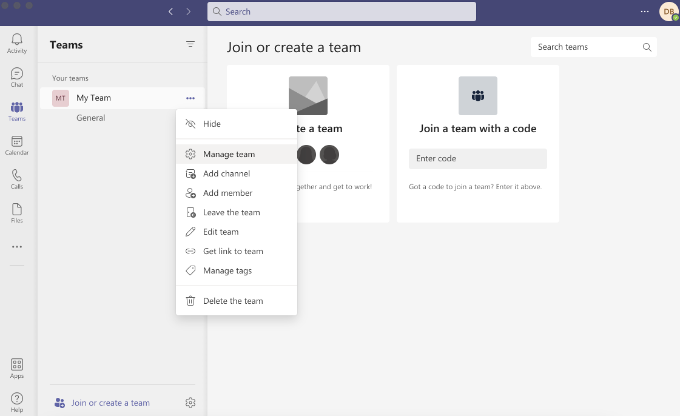Choose Hide from the context menu

(x=236, y=124)
